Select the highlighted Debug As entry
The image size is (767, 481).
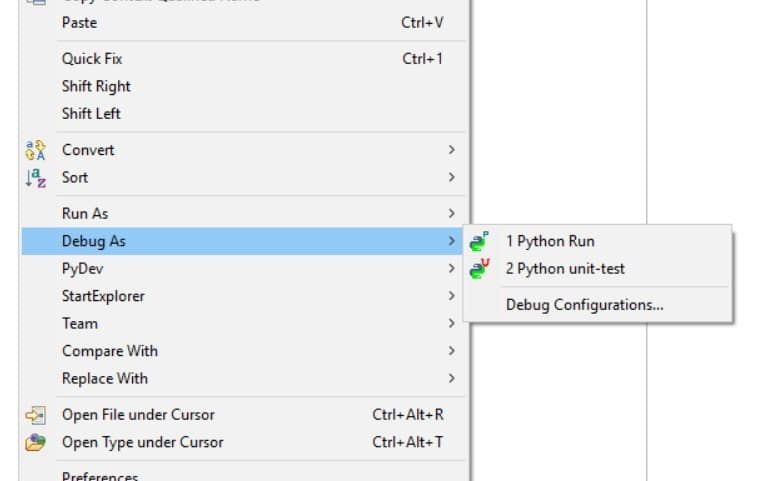tap(243, 241)
